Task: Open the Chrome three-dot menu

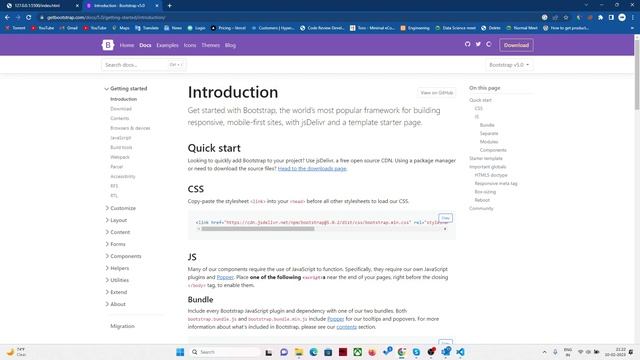Action: (x=633, y=18)
